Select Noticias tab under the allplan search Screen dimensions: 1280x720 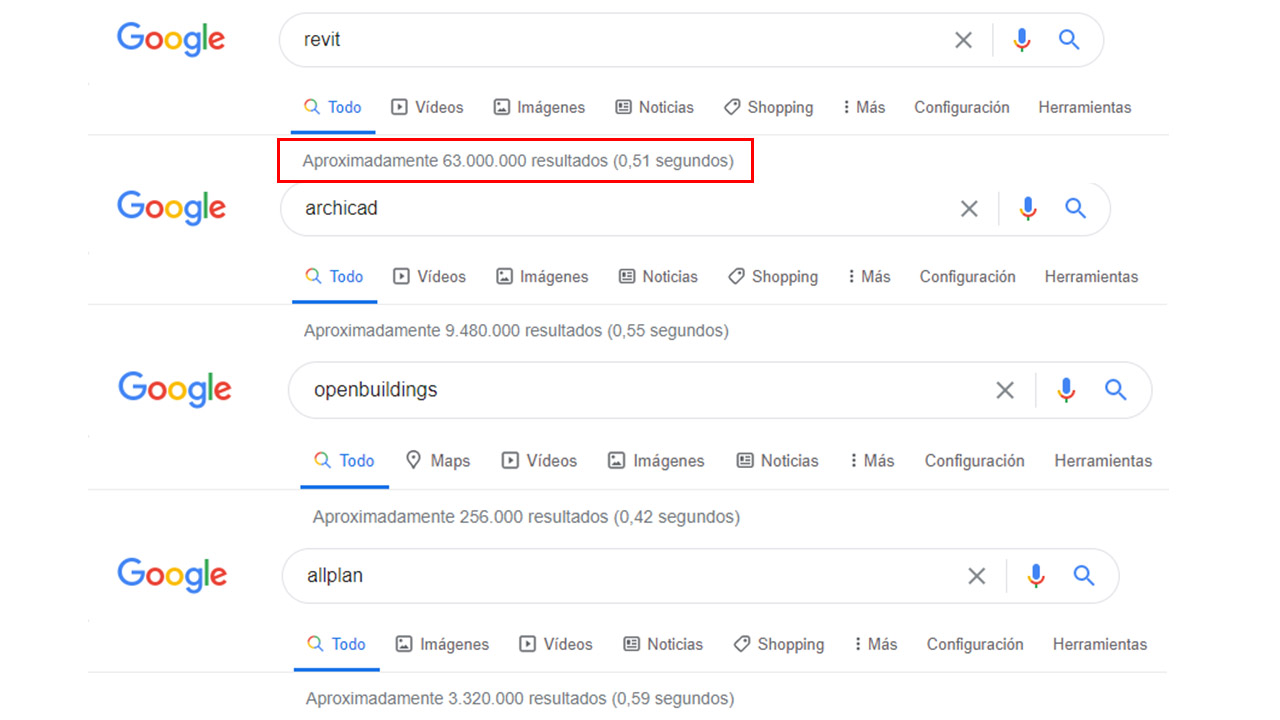click(662, 645)
